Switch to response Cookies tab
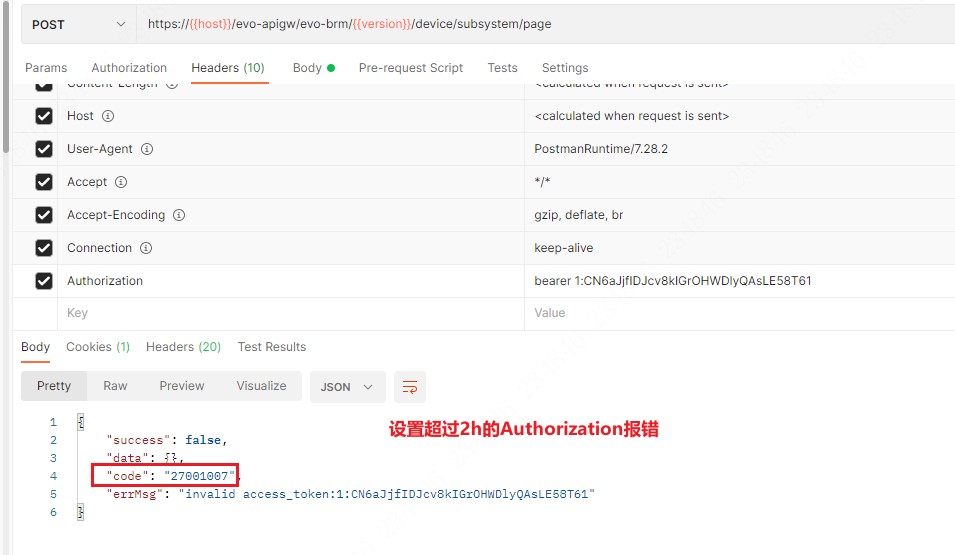This screenshot has width=955, height=555. (97, 347)
